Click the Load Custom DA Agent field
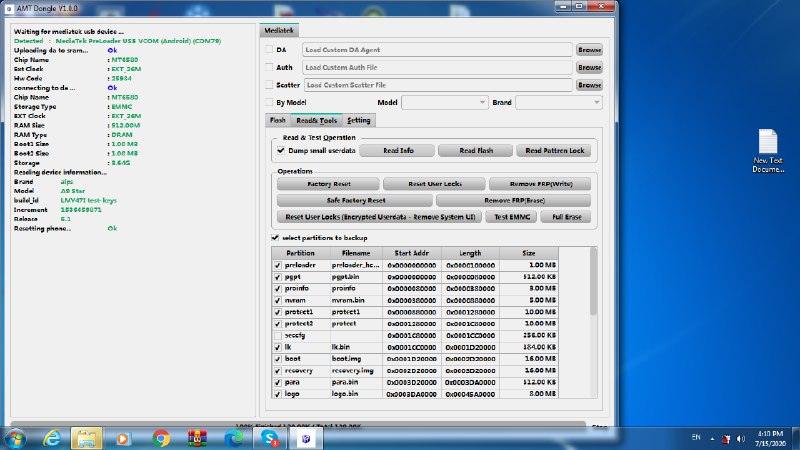 437,49
